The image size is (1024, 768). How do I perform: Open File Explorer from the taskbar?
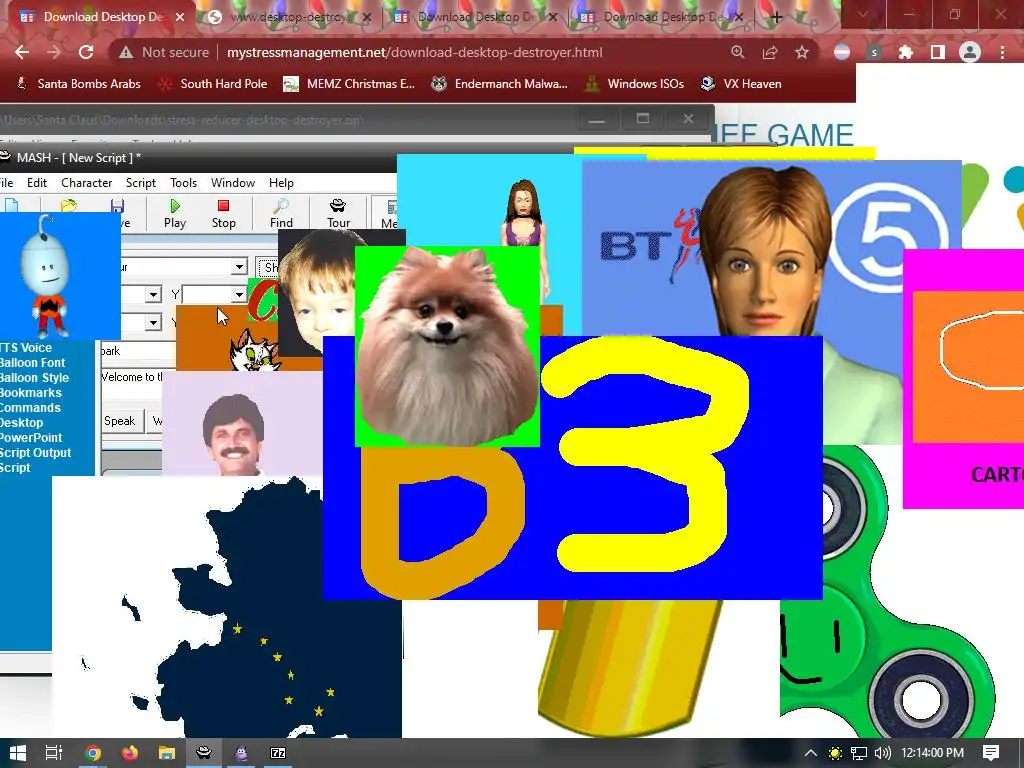coord(167,753)
